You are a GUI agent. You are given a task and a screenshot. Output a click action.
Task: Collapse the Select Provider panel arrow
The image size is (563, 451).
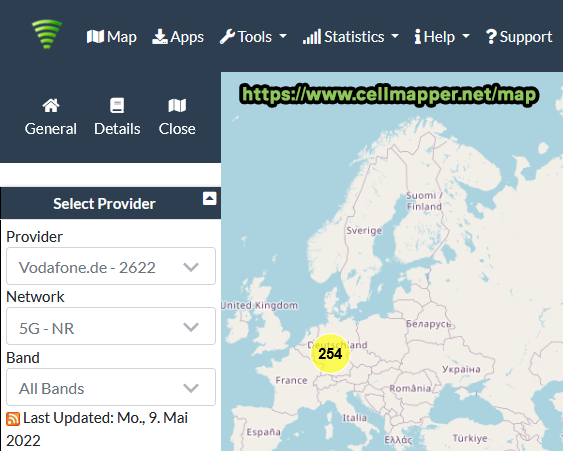[x=210, y=199]
